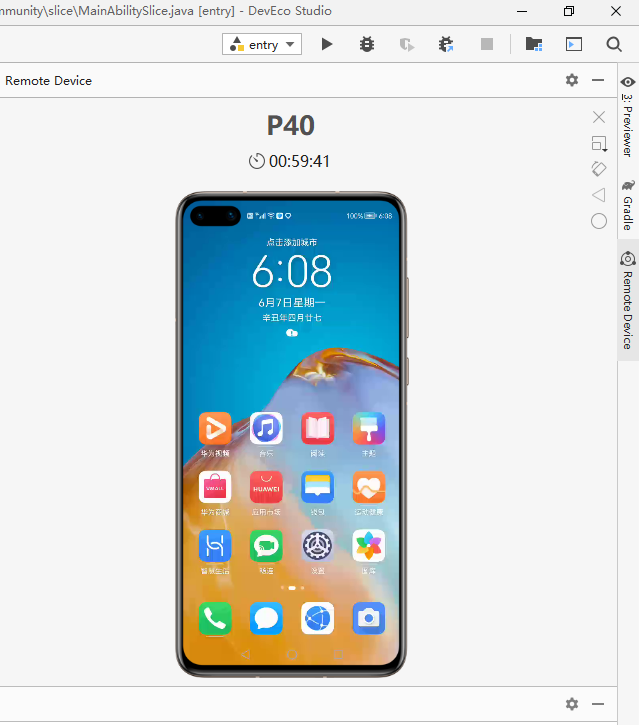Tap the add city weather text
The width and height of the screenshot is (639, 725).
pos(292,242)
